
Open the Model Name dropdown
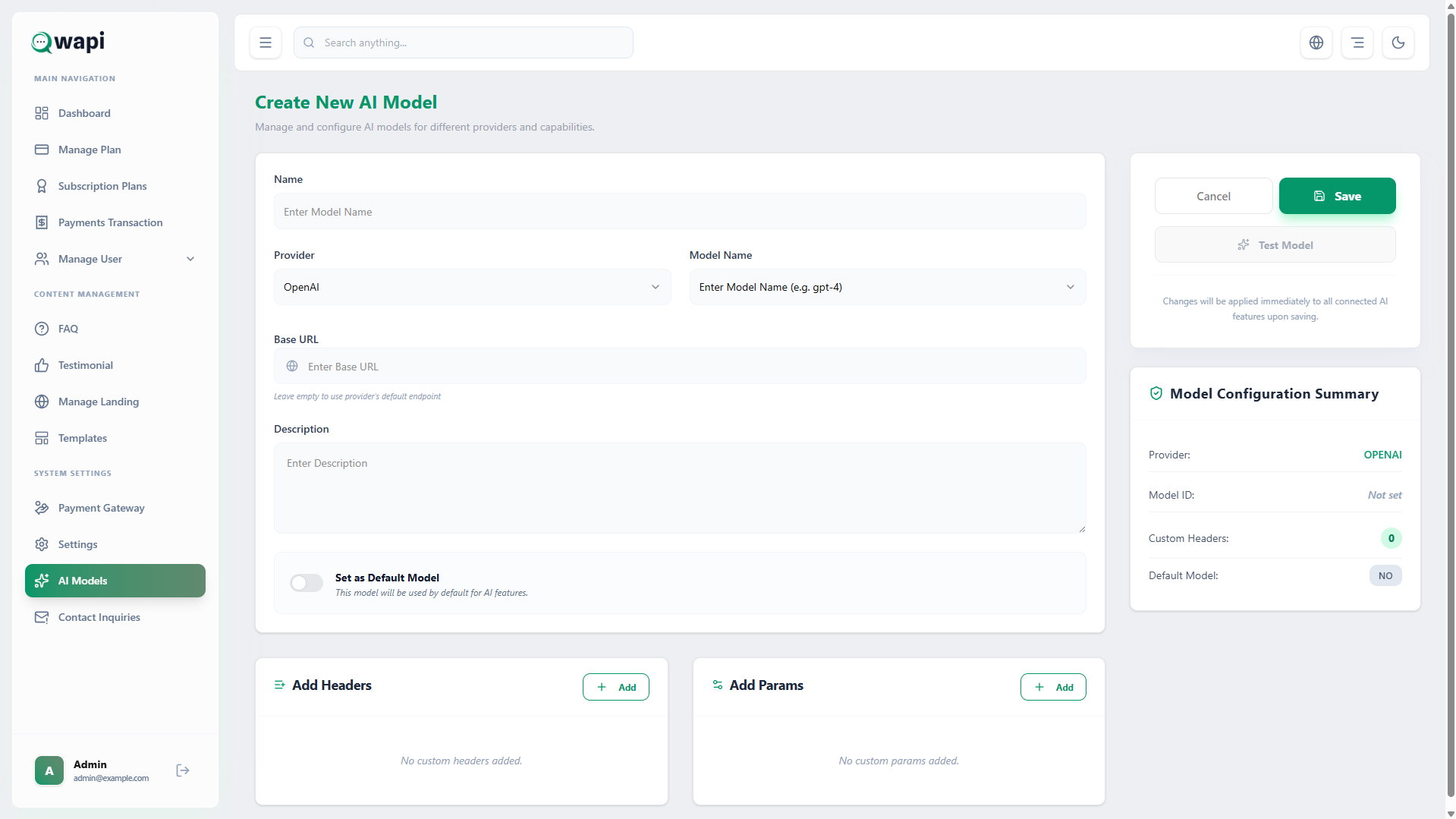pyautogui.click(x=887, y=287)
